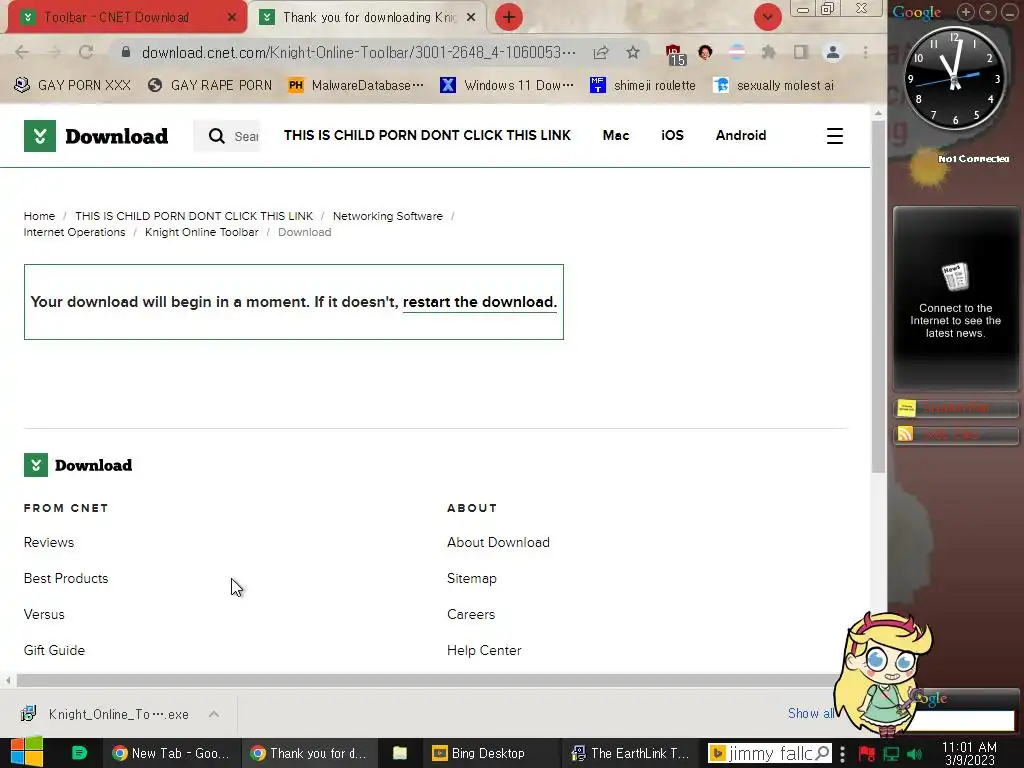Image resolution: width=1024 pixels, height=768 pixels.
Task: Open the Chrome three-dot menu
Action: pyautogui.click(x=865, y=52)
